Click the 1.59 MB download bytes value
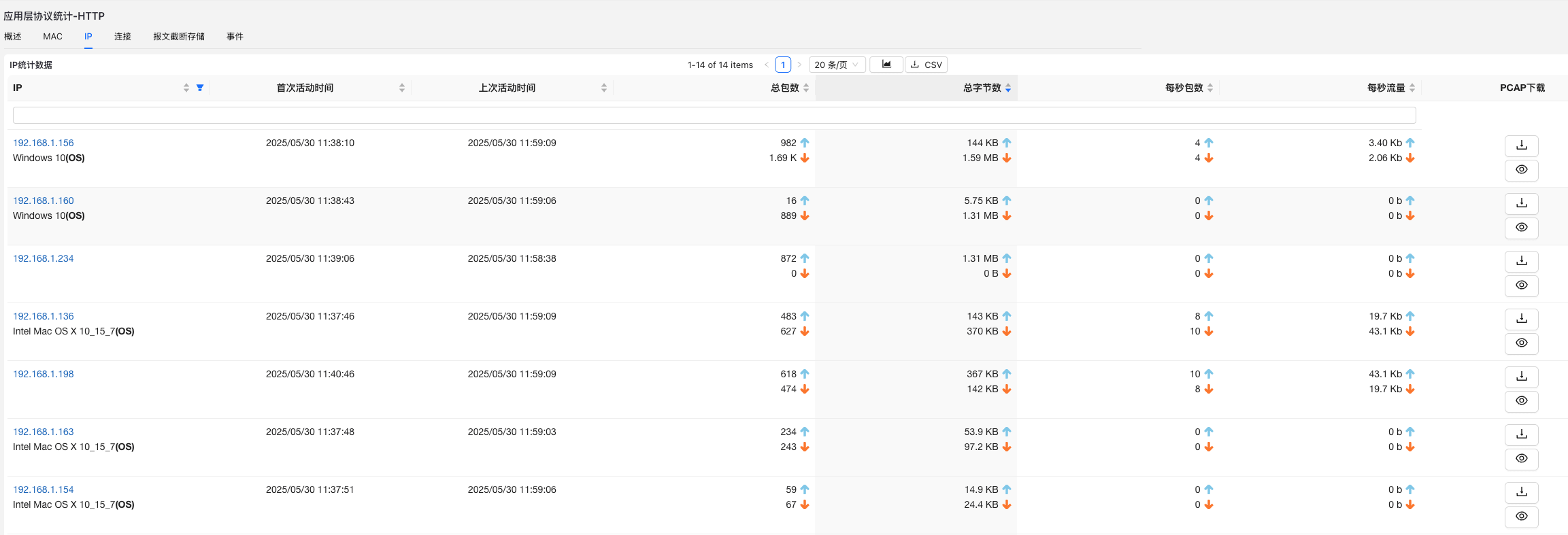Image resolution: width=1568 pixels, height=535 pixels. click(x=980, y=158)
